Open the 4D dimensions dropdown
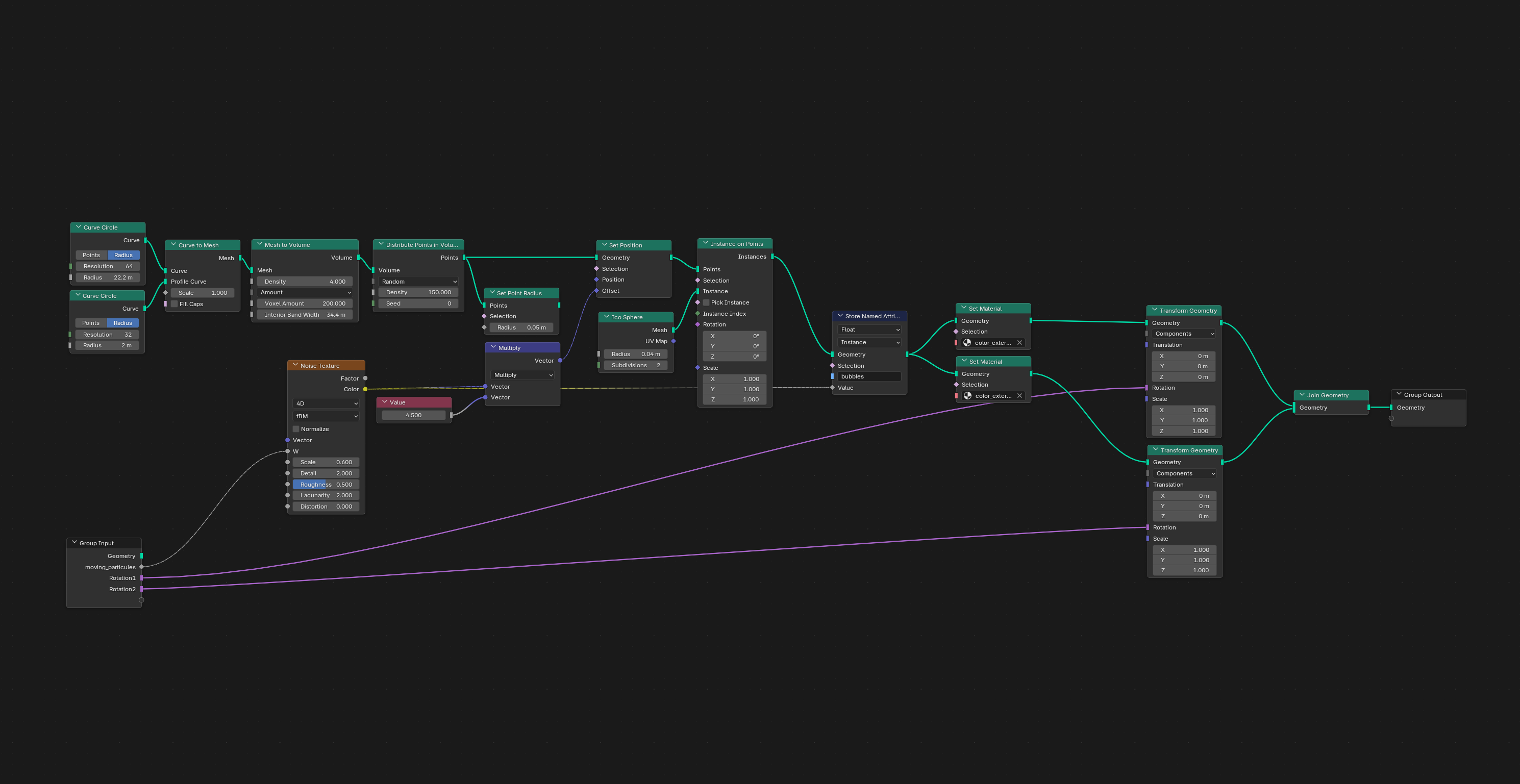The height and width of the screenshot is (784, 1520). pyautogui.click(x=327, y=403)
